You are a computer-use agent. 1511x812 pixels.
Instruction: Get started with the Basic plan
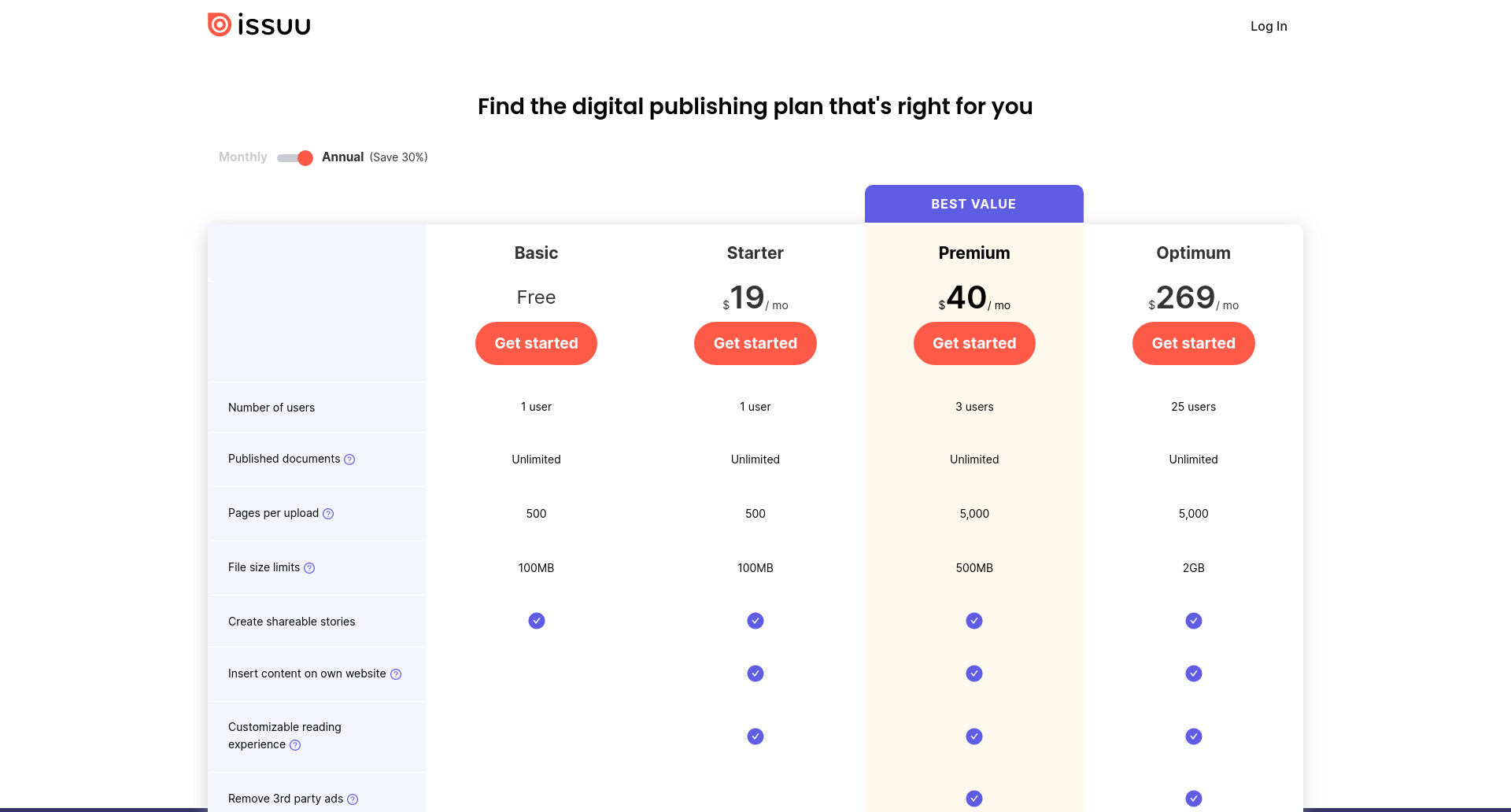point(536,343)
